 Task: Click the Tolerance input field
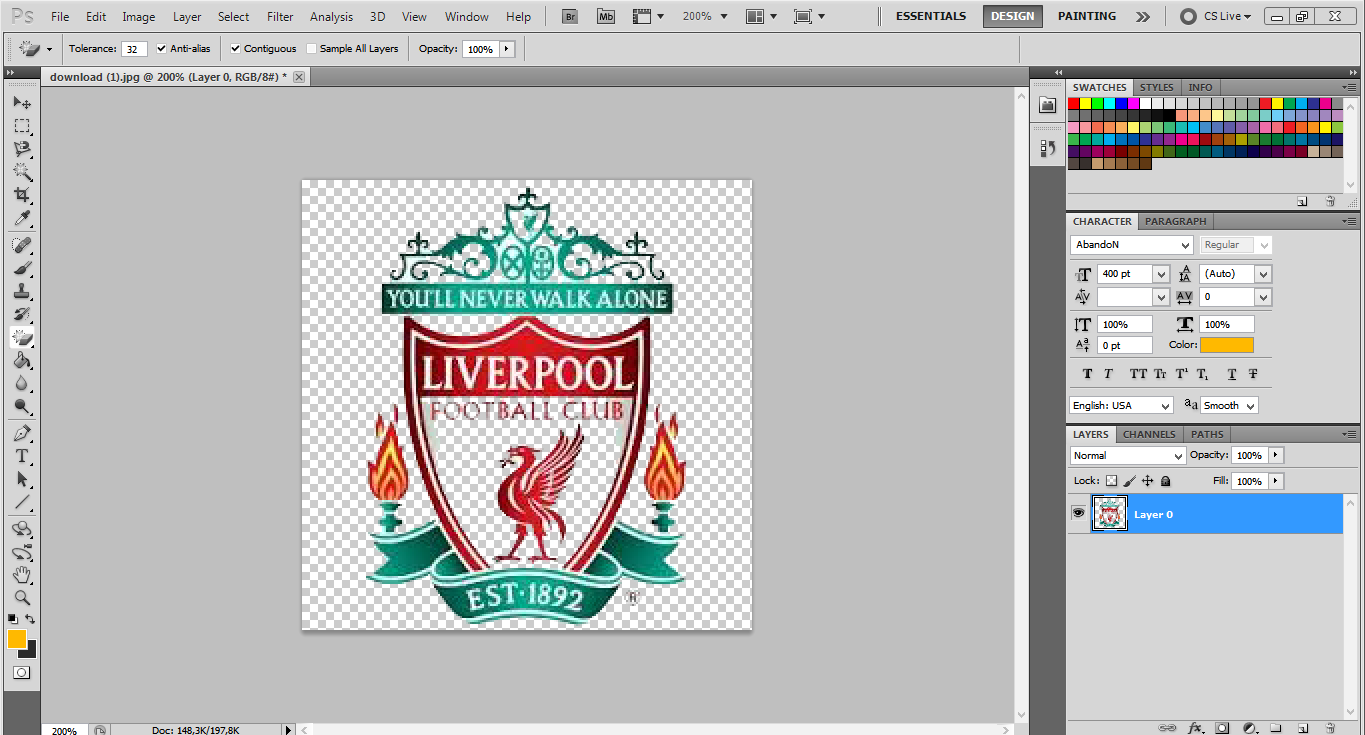pos(134,48)
